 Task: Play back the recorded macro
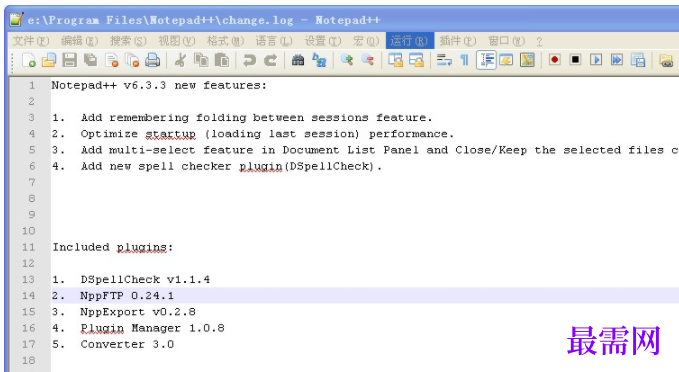click(596, 60)
